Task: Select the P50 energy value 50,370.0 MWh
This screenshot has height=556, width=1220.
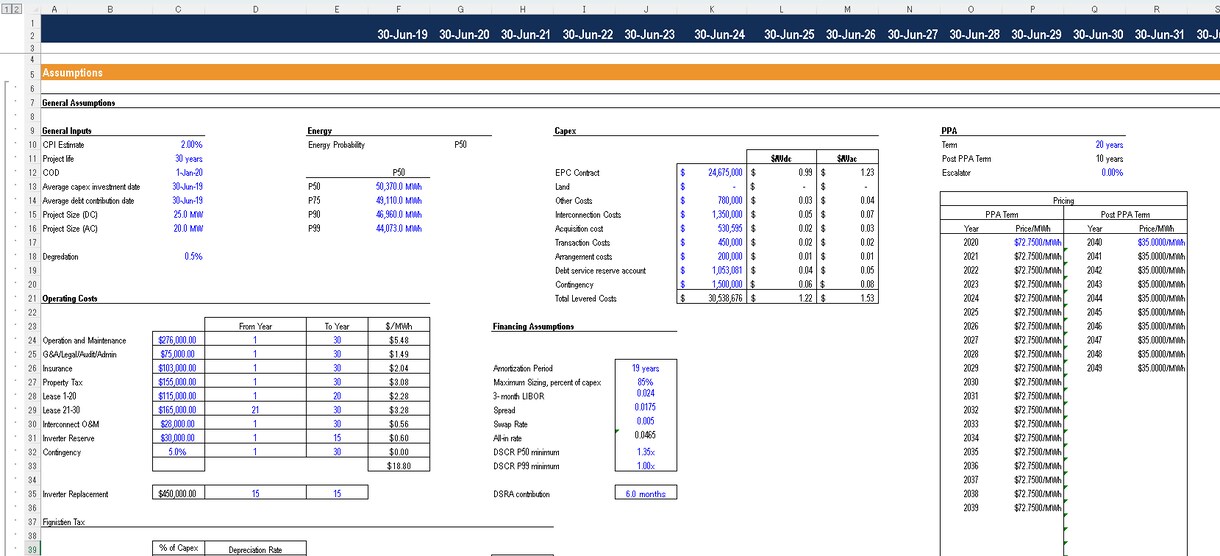Action: tap(400, 187)
